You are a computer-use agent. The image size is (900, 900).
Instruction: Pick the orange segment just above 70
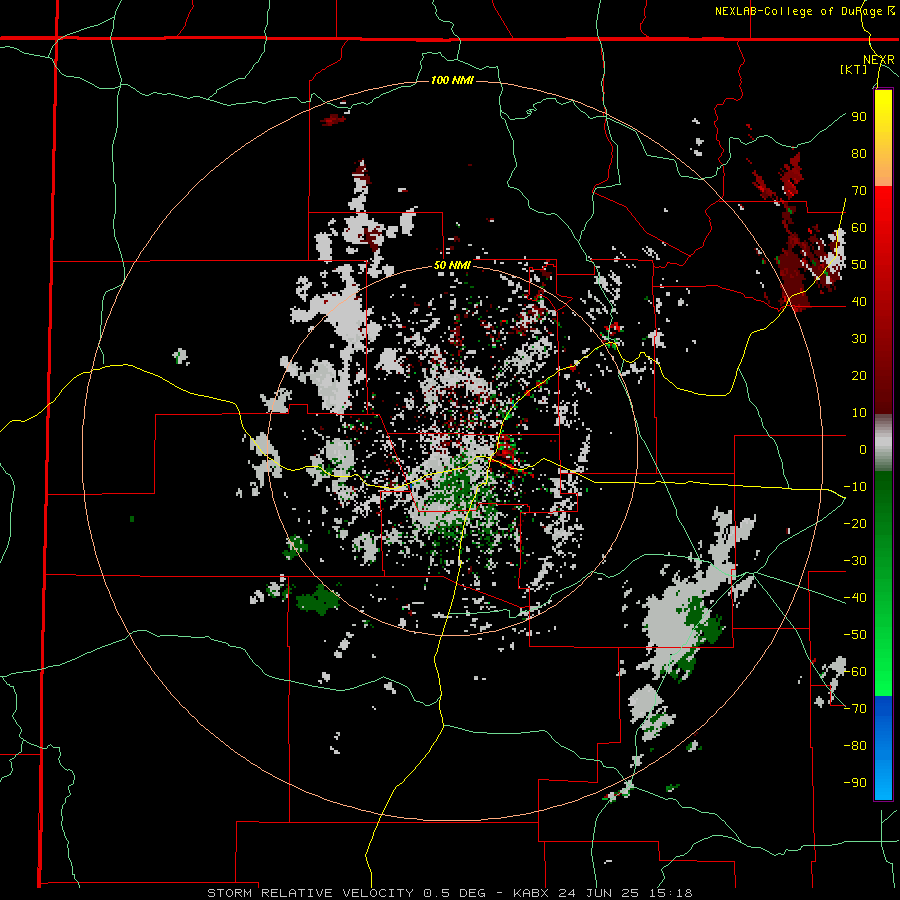tap(883, 172)
